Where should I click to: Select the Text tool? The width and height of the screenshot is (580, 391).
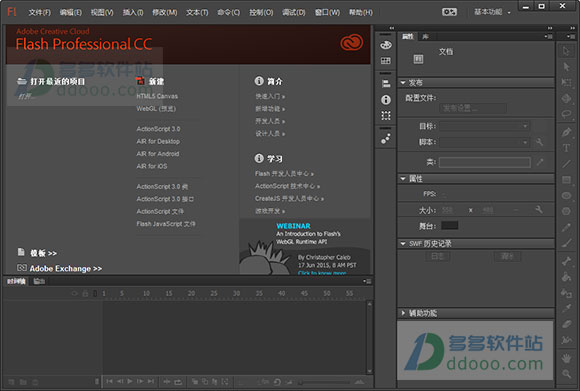566,148
